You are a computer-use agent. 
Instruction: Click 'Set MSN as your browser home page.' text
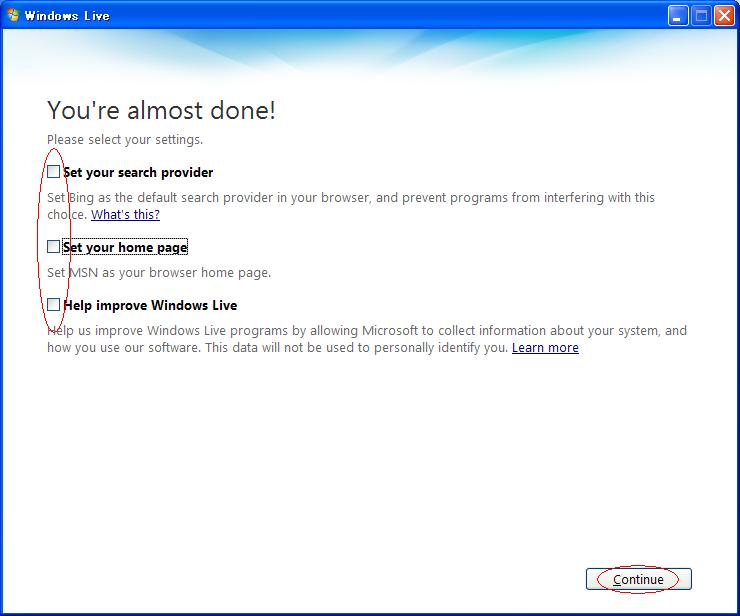pos(159,272)
